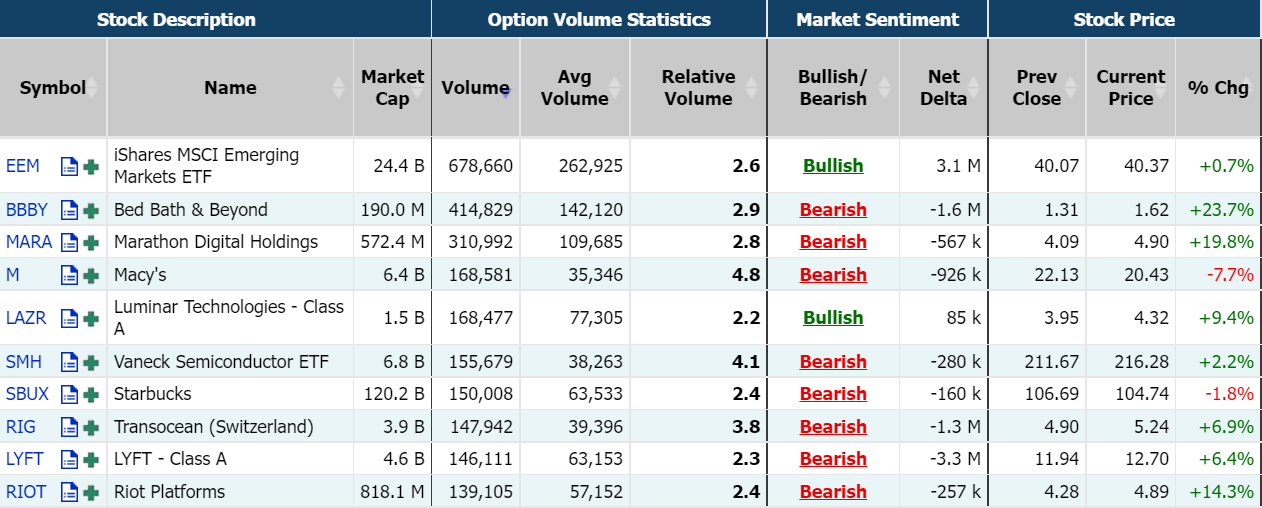Image resolution: width=1262 pixels, height=508 pixels.
Task: Toggle the sort arrow on the Volume column
Action: pos(506,90)
